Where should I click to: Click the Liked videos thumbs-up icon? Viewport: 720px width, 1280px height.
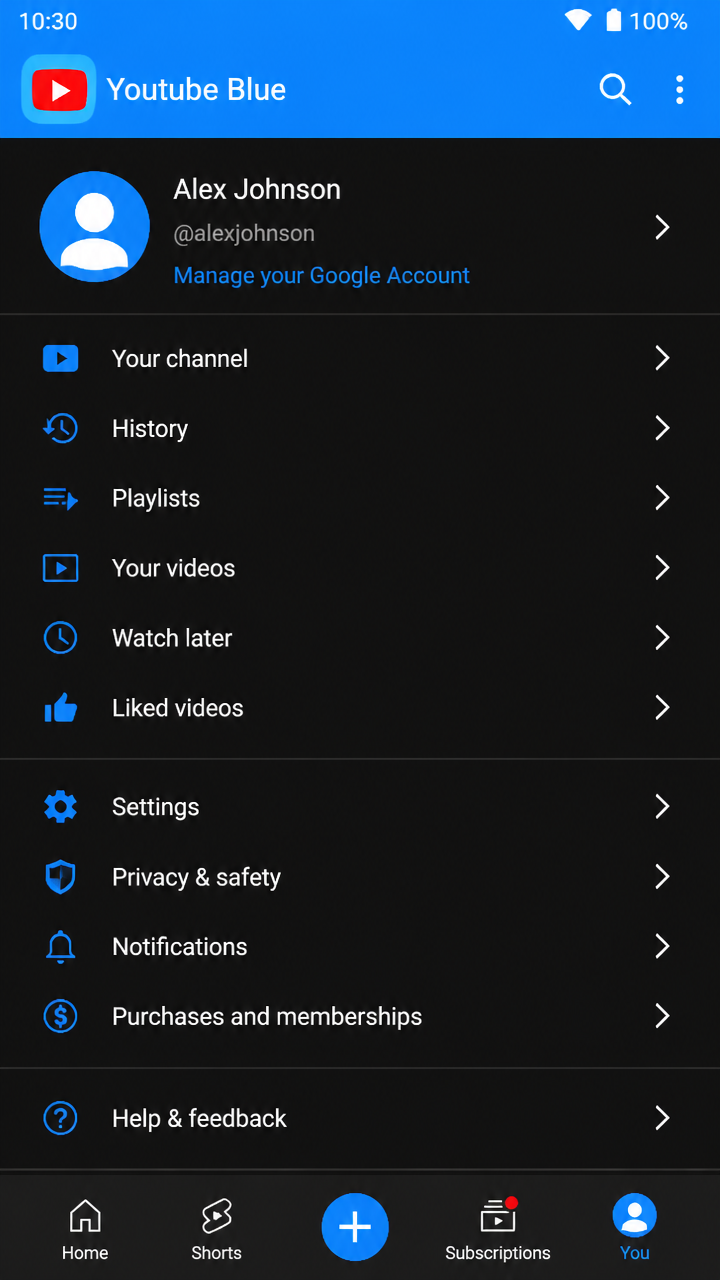coord(61,708)
